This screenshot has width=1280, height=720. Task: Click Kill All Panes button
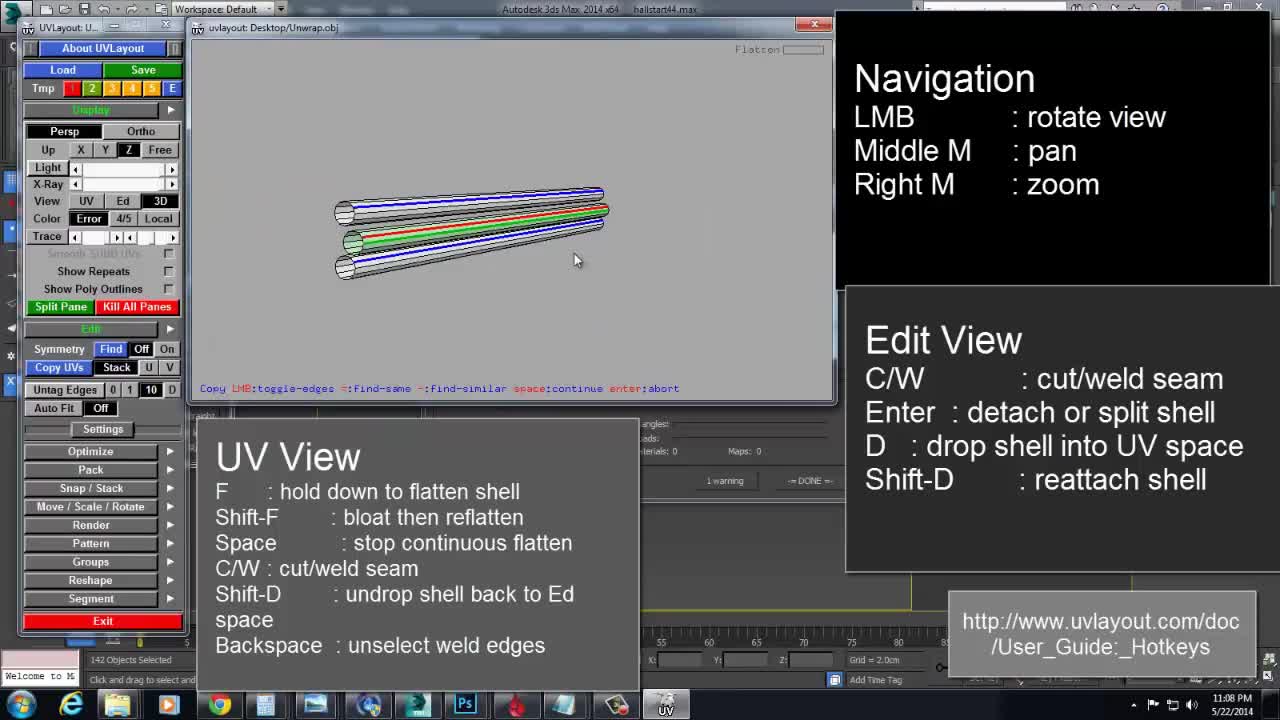tap(137, 307)
